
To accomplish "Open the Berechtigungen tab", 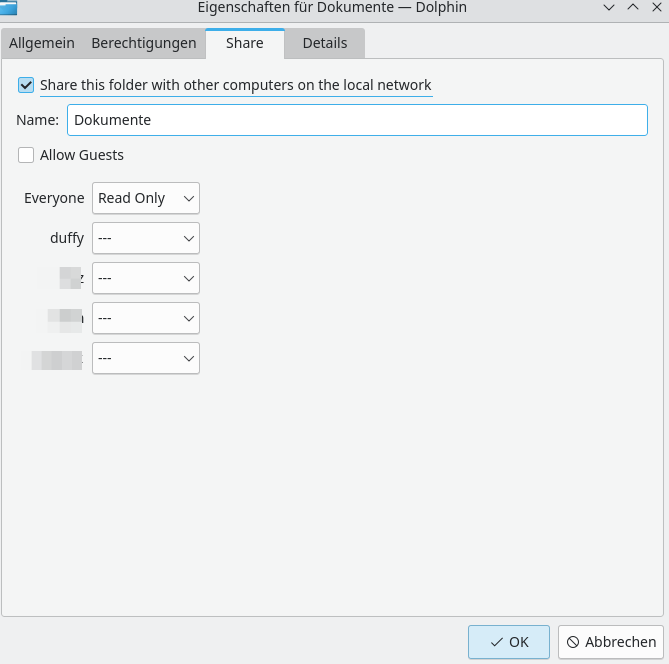I will point(143,43).
